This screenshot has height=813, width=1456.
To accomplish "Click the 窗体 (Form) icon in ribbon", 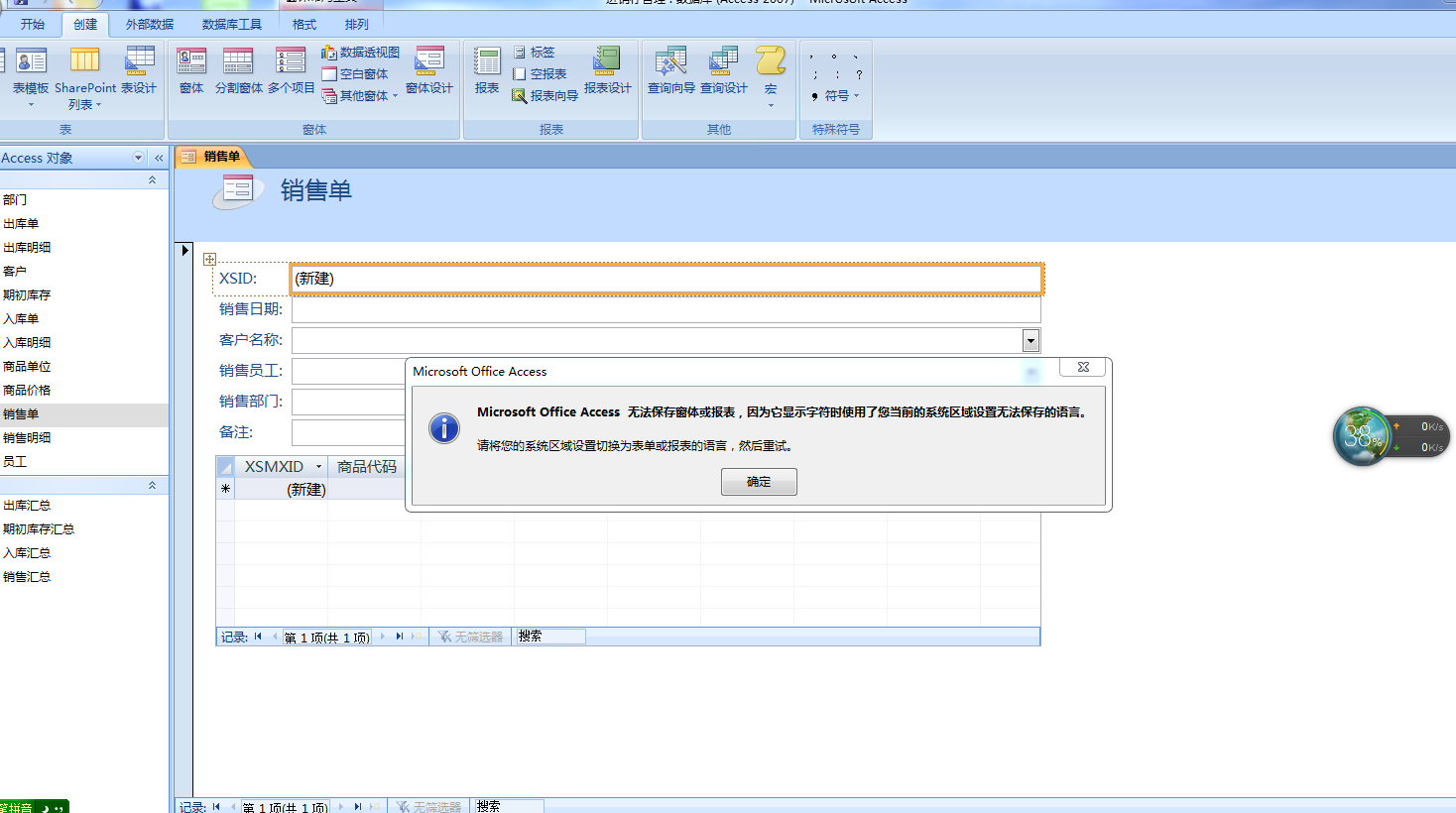I will tap(191, 70).
